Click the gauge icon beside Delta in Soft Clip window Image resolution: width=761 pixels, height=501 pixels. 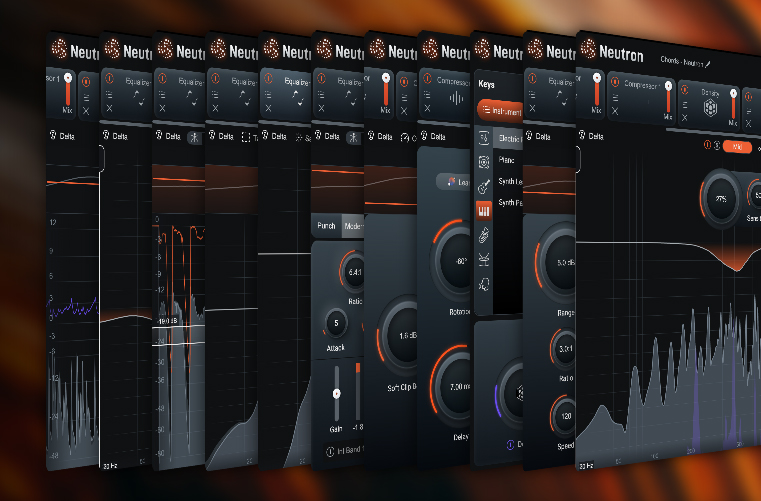pyautogui.click(x=405, y=138)
